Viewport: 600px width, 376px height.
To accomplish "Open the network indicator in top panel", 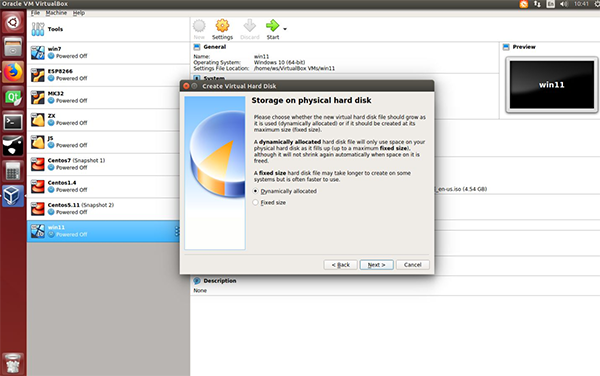I will point(537,4).
